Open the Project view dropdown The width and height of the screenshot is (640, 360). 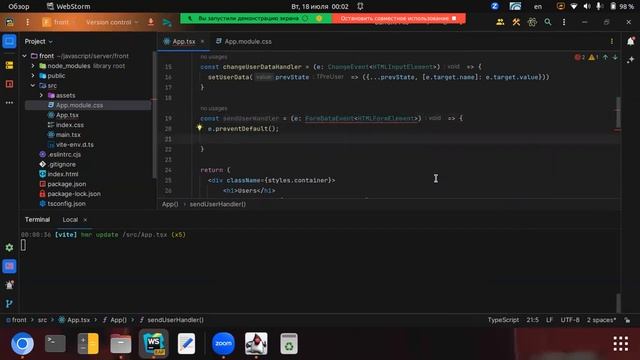[38, 41]
